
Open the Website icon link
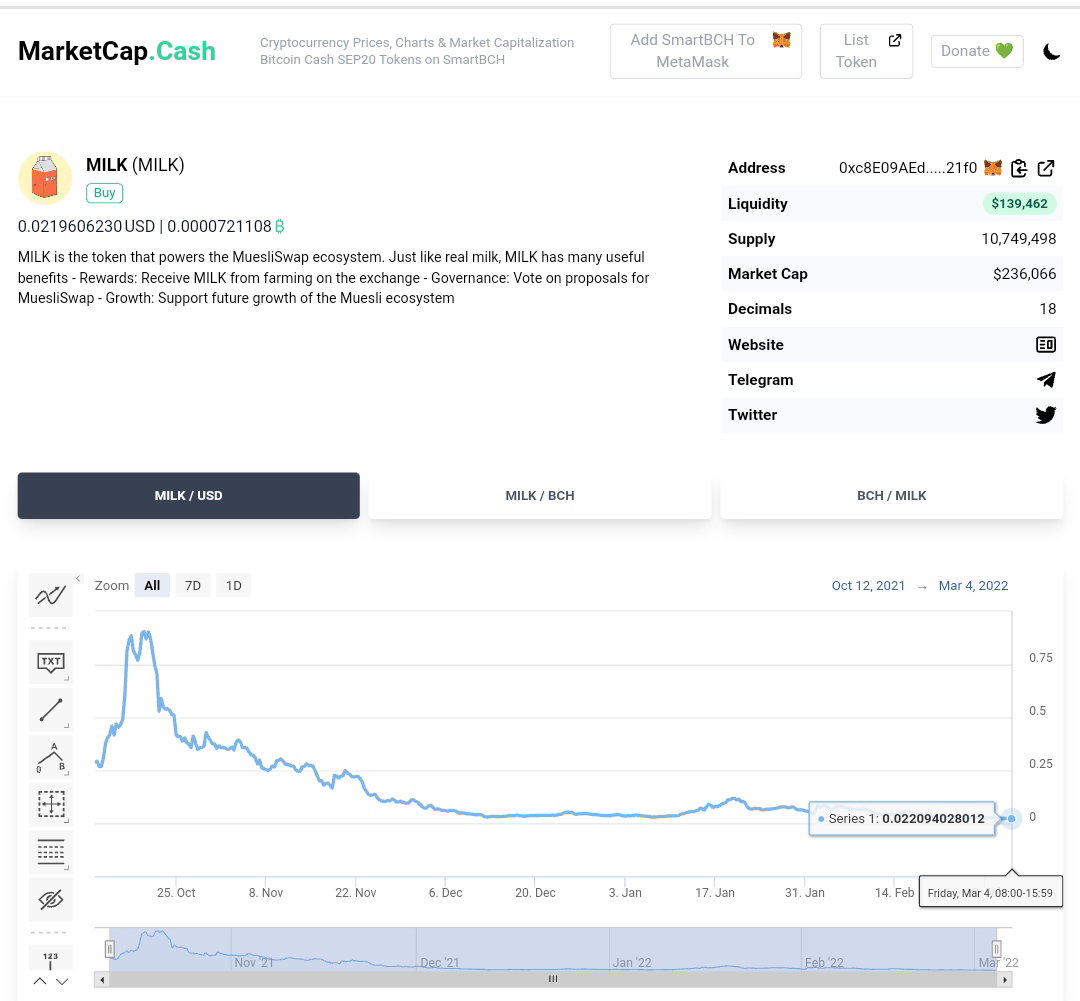coord(1046,344)
